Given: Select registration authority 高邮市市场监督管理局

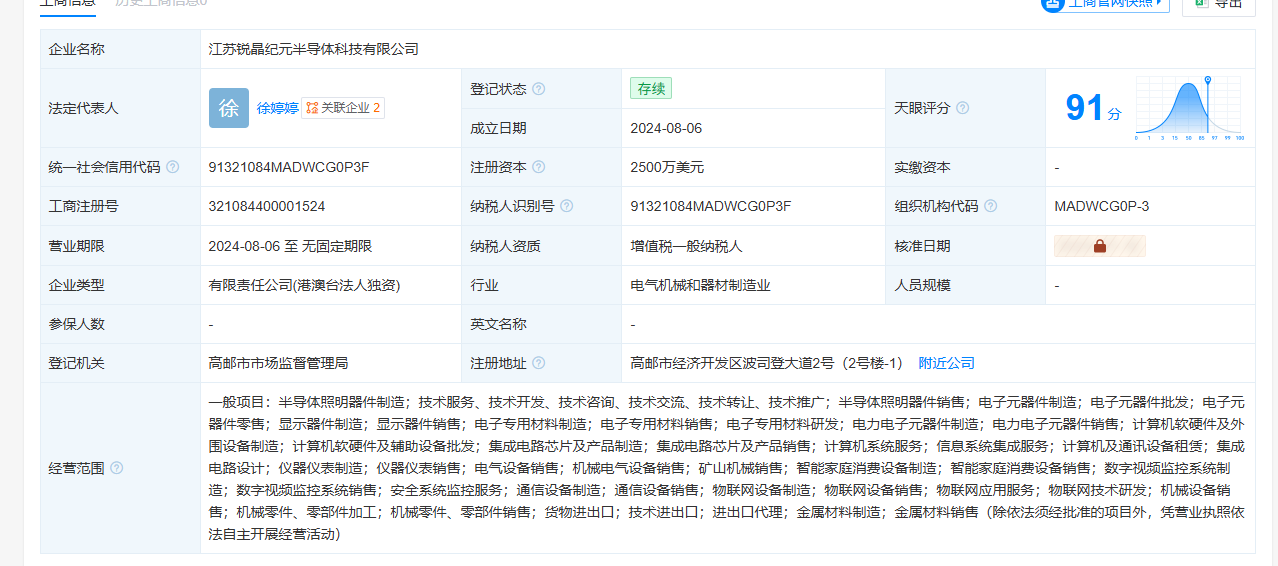Looking at the screenshot, I should point(279,363).
